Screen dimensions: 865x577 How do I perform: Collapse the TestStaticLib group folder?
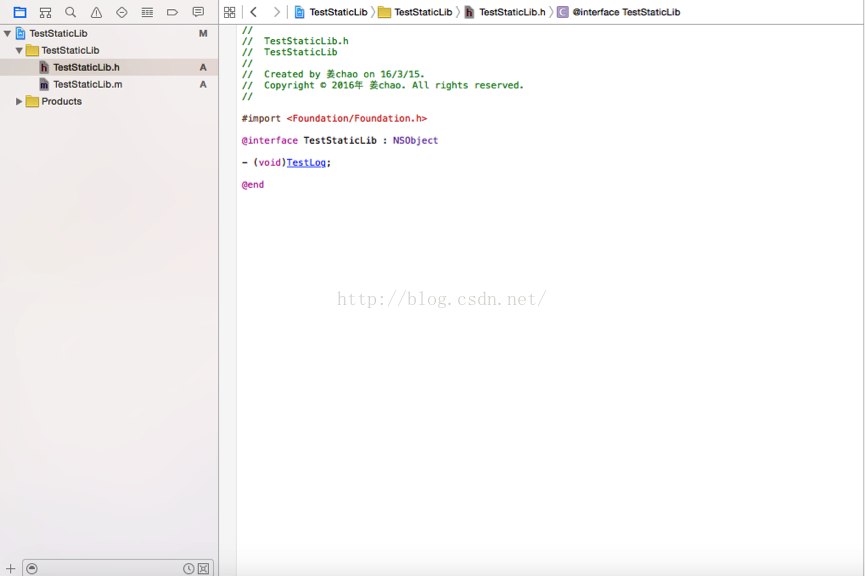point(19,51)
